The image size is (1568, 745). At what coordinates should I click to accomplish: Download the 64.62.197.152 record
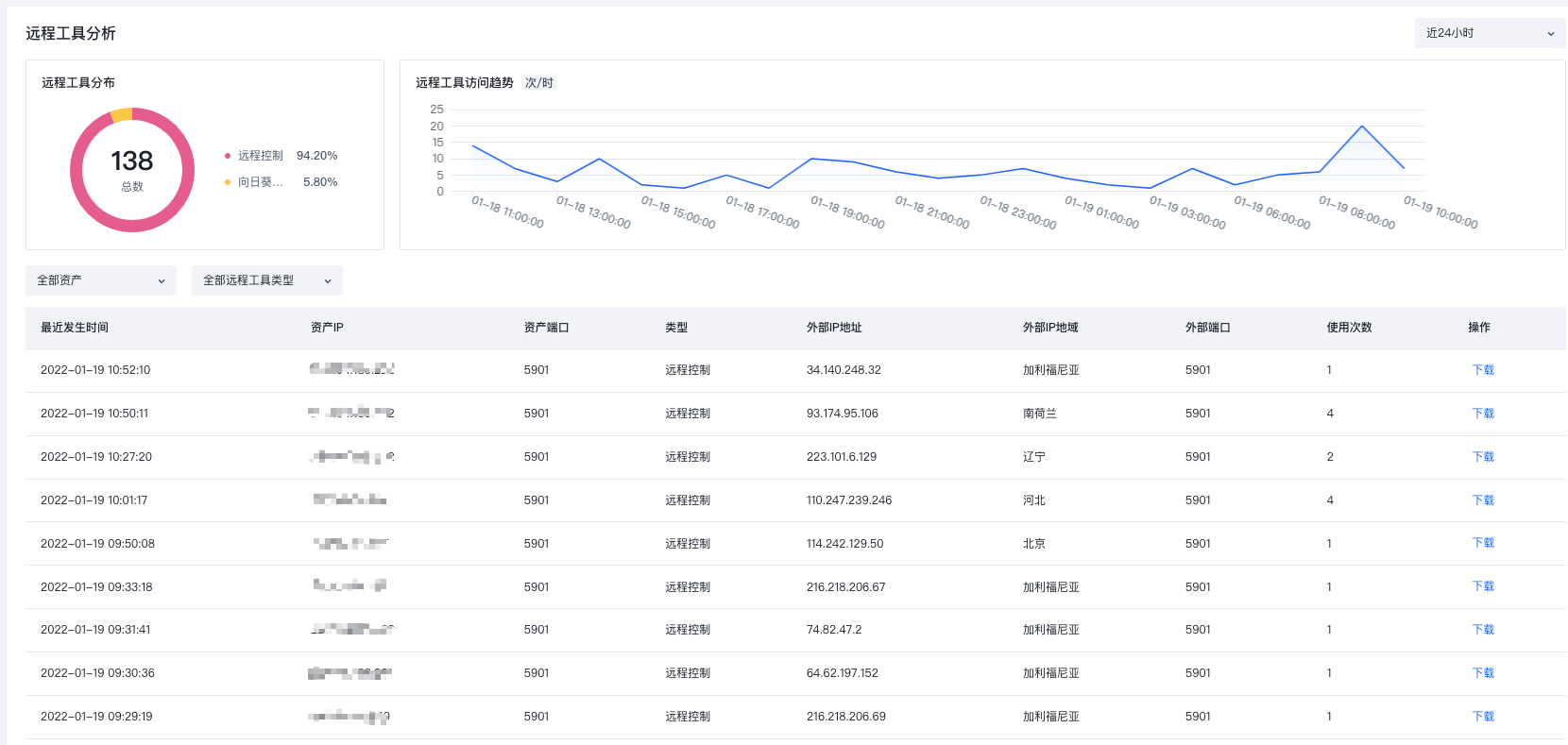click(1483, 673)
